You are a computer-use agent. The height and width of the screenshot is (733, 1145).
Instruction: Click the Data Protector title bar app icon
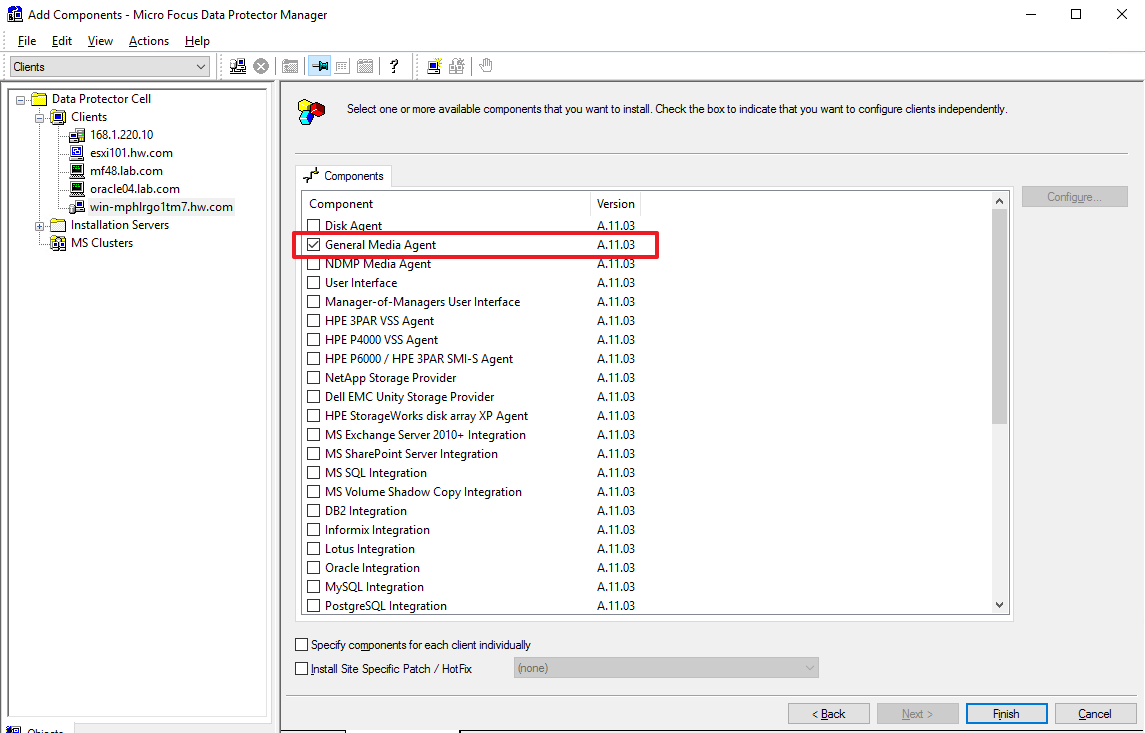(15, 14)
